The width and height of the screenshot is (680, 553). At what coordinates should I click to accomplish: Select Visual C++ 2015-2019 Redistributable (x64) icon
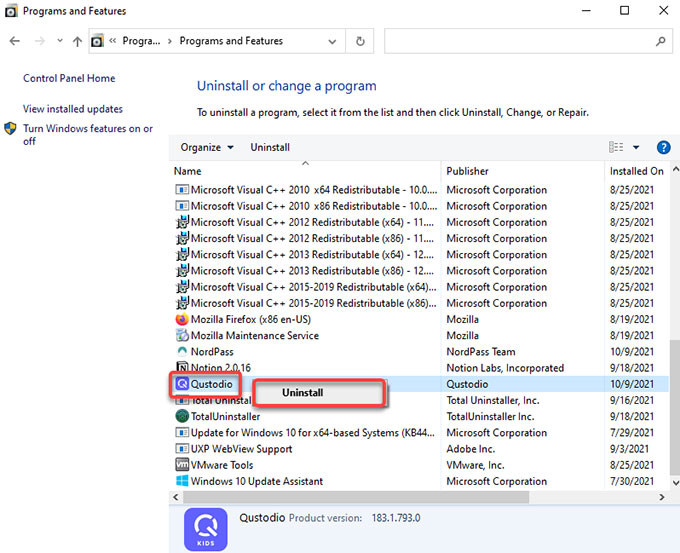(182, 287)
